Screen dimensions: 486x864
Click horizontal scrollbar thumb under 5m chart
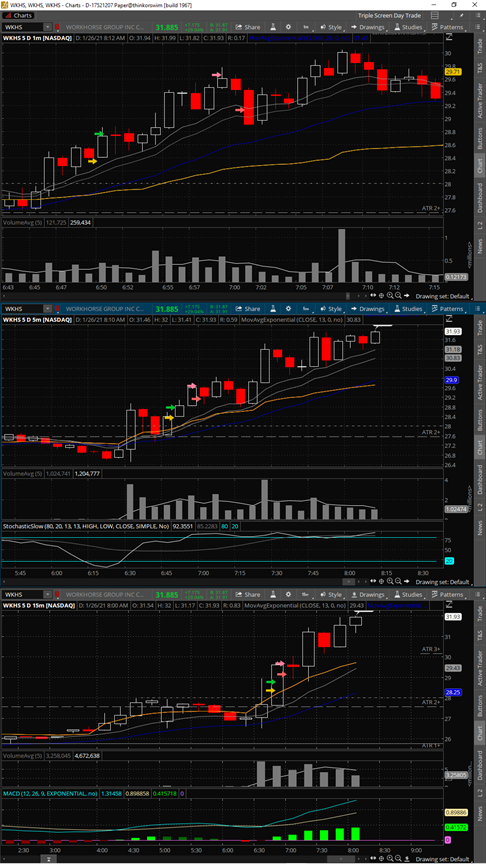349,581
